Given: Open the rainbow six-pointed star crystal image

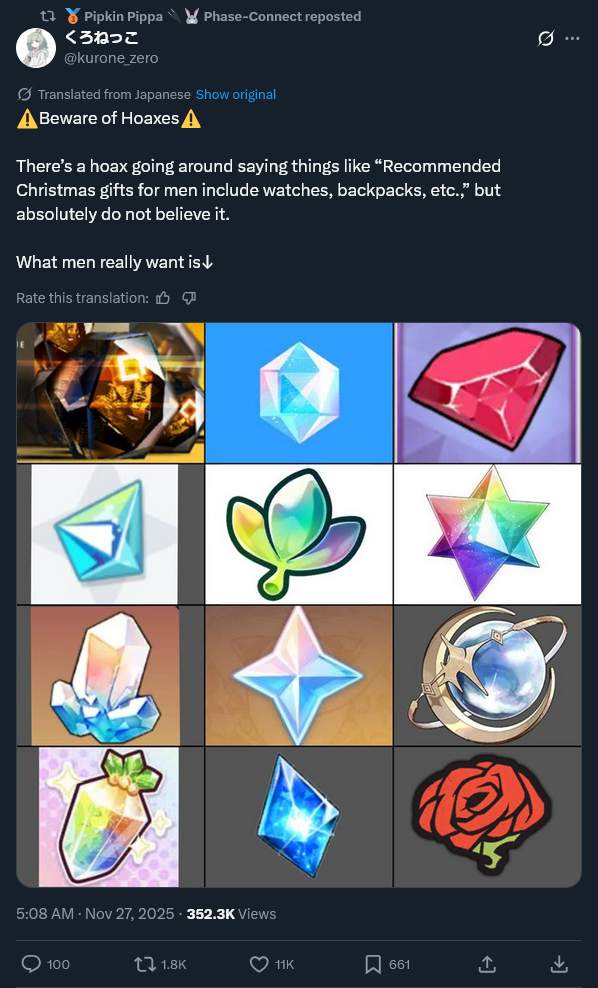Looking at the screenshot, I should coord(488,534).
